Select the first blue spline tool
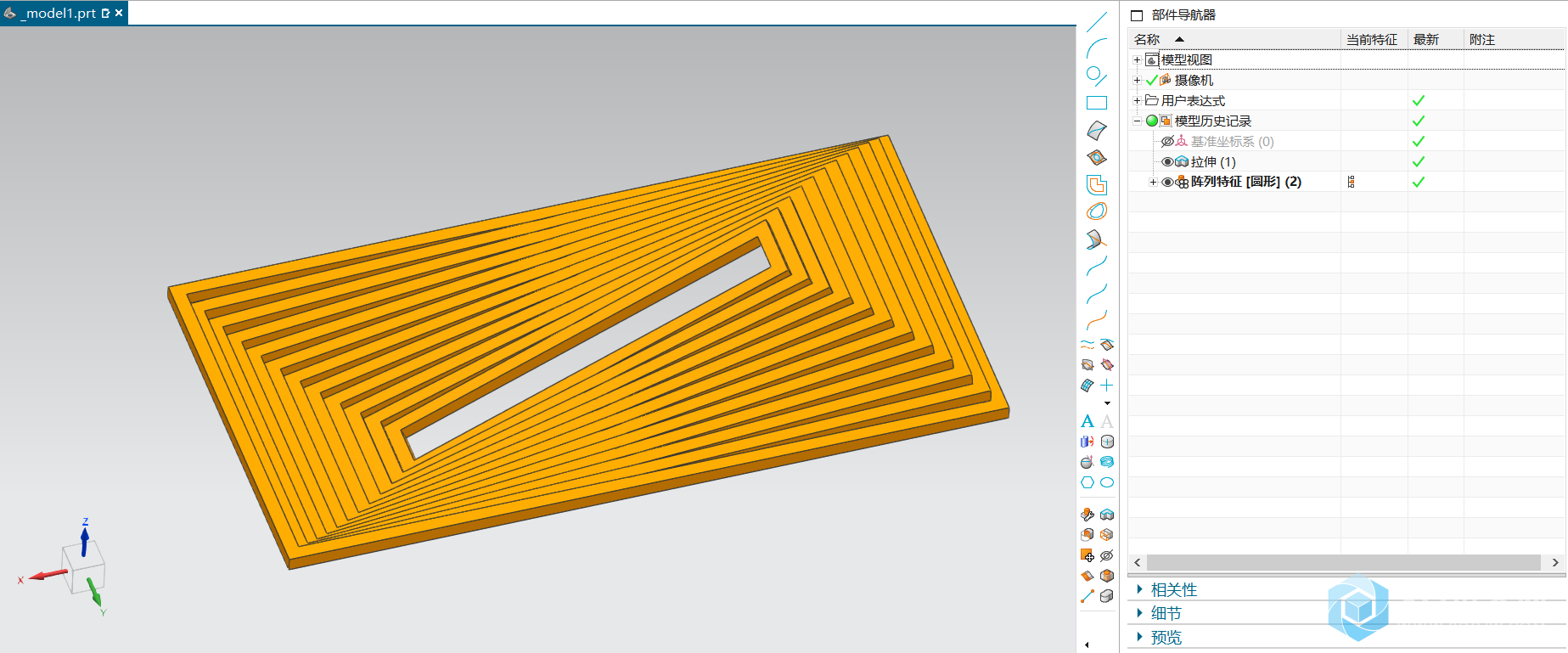The height and width of the screenshot is (653, 1568). pos(1097,267)
